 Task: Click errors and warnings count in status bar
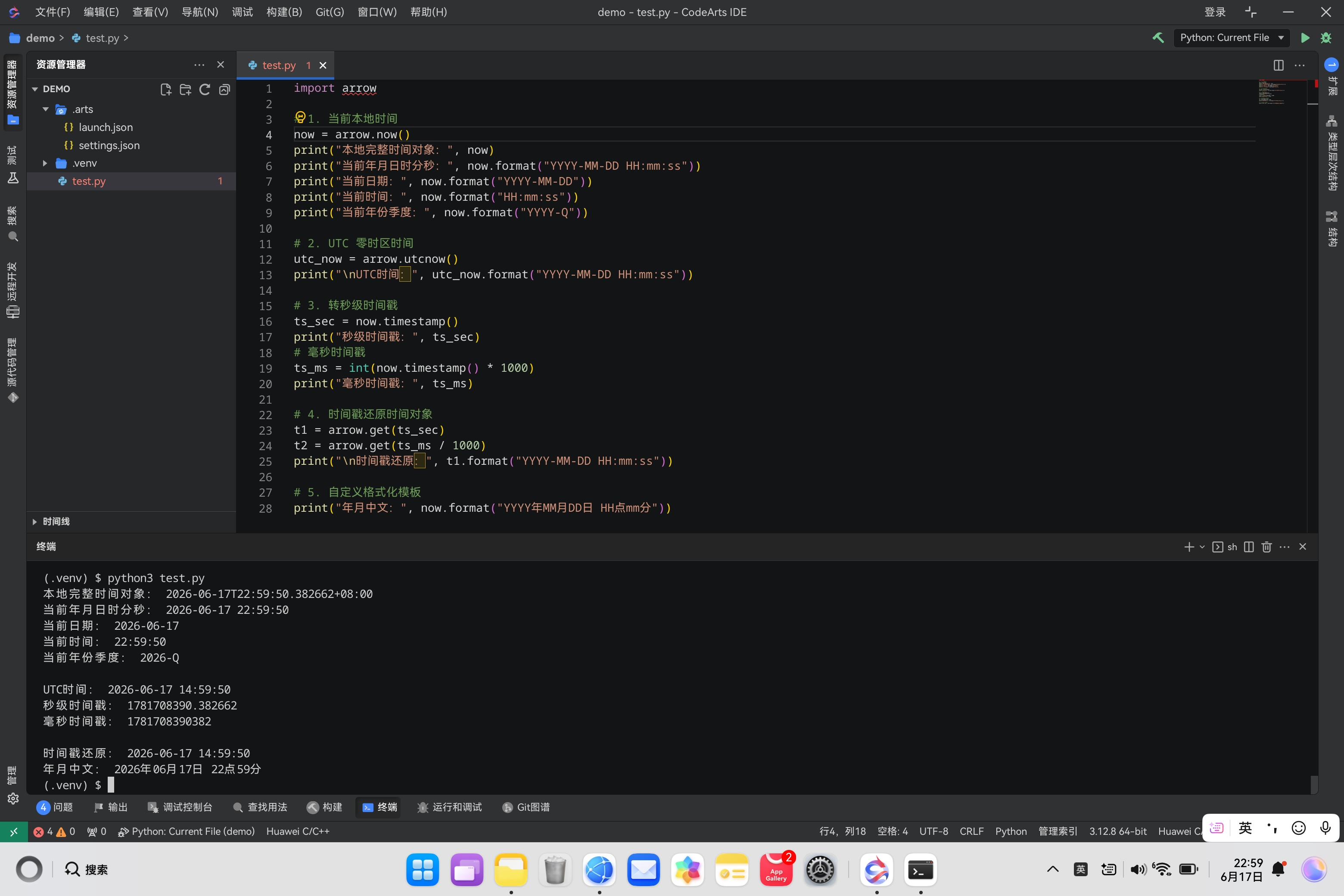tap(54, 831)
